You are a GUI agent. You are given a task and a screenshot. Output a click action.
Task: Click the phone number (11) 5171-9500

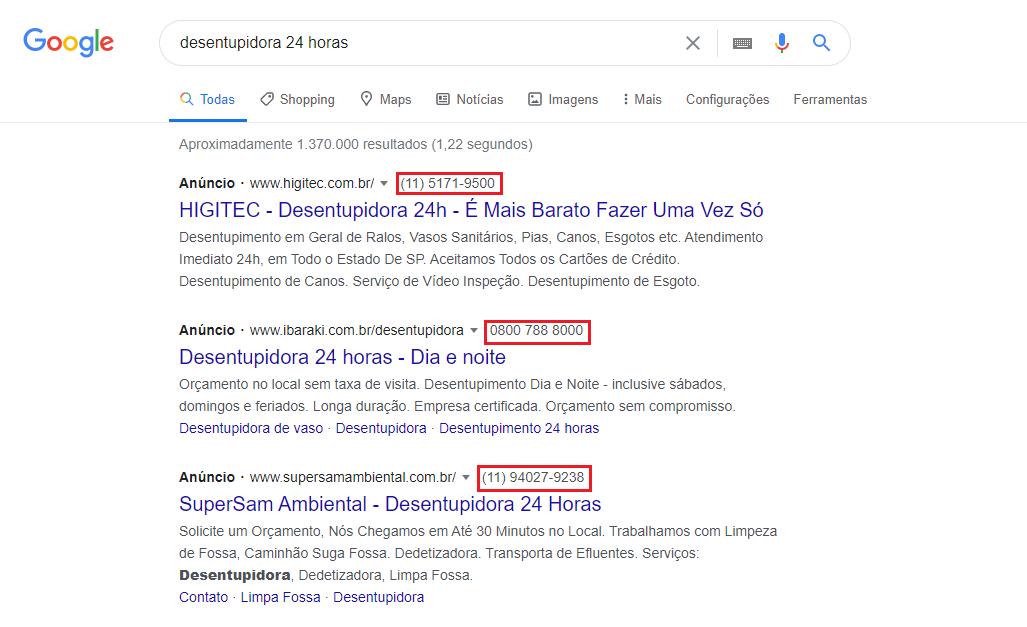click(x=448, y=183)
